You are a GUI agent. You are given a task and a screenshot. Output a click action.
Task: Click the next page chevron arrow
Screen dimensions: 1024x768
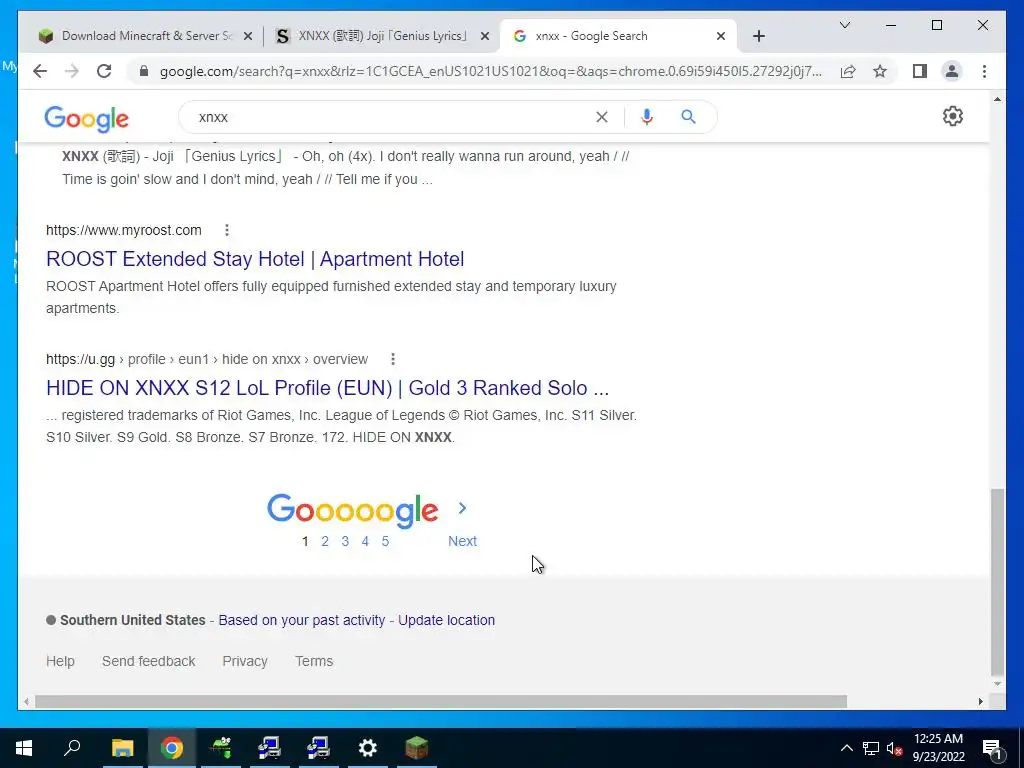pyautogui.click(x=462, y=508)
